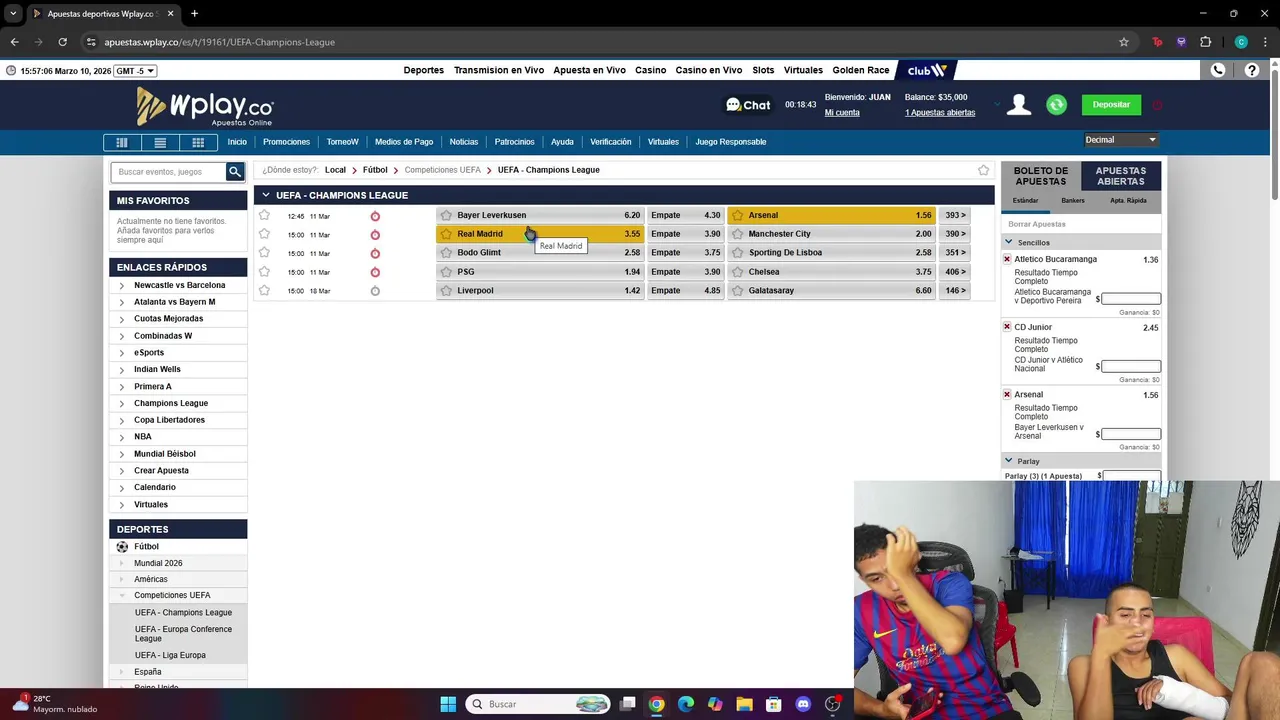
Task: Collapse the Sencillos bet section
Action: [1008, 242]
